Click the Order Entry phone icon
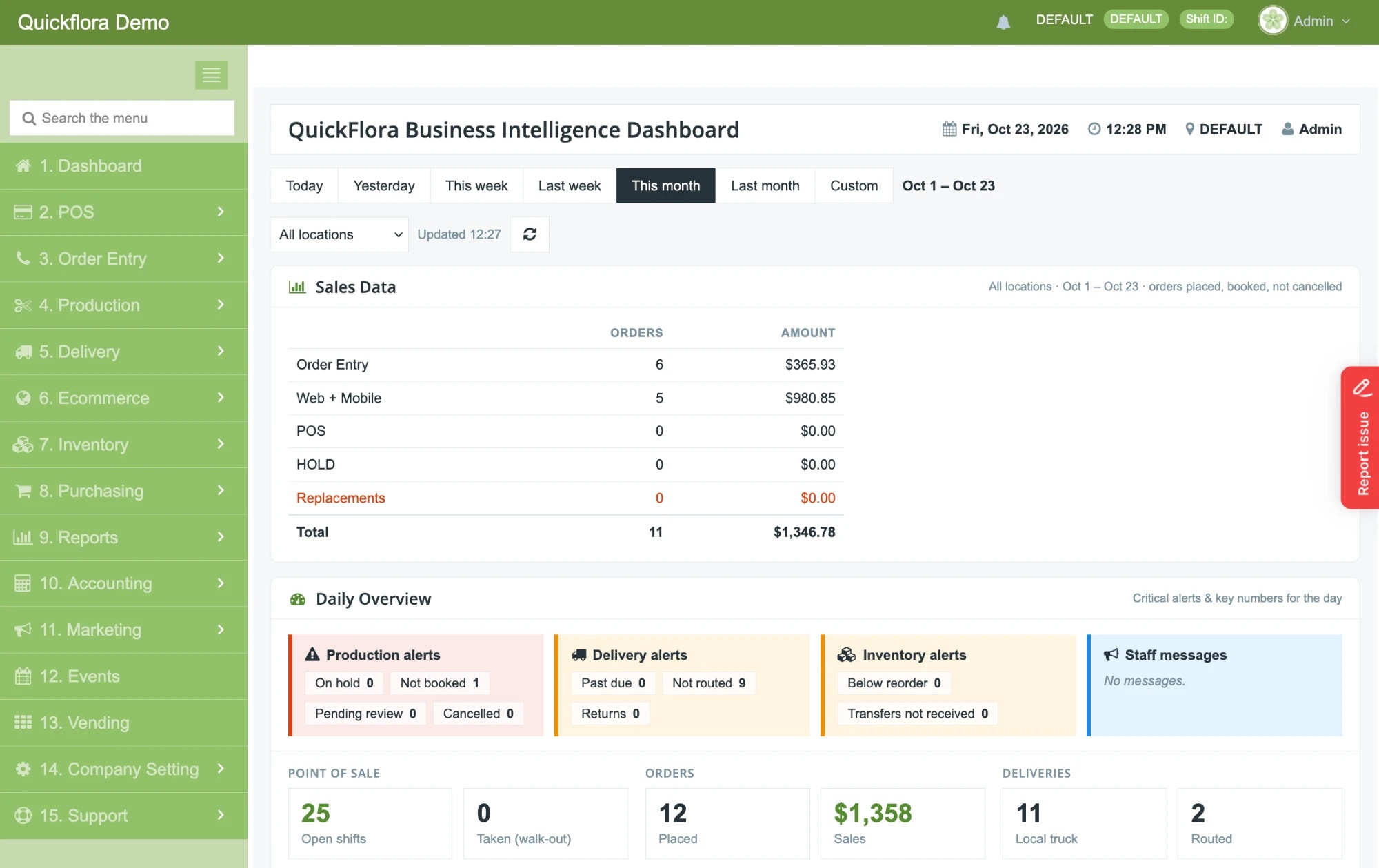 (23, 258)
